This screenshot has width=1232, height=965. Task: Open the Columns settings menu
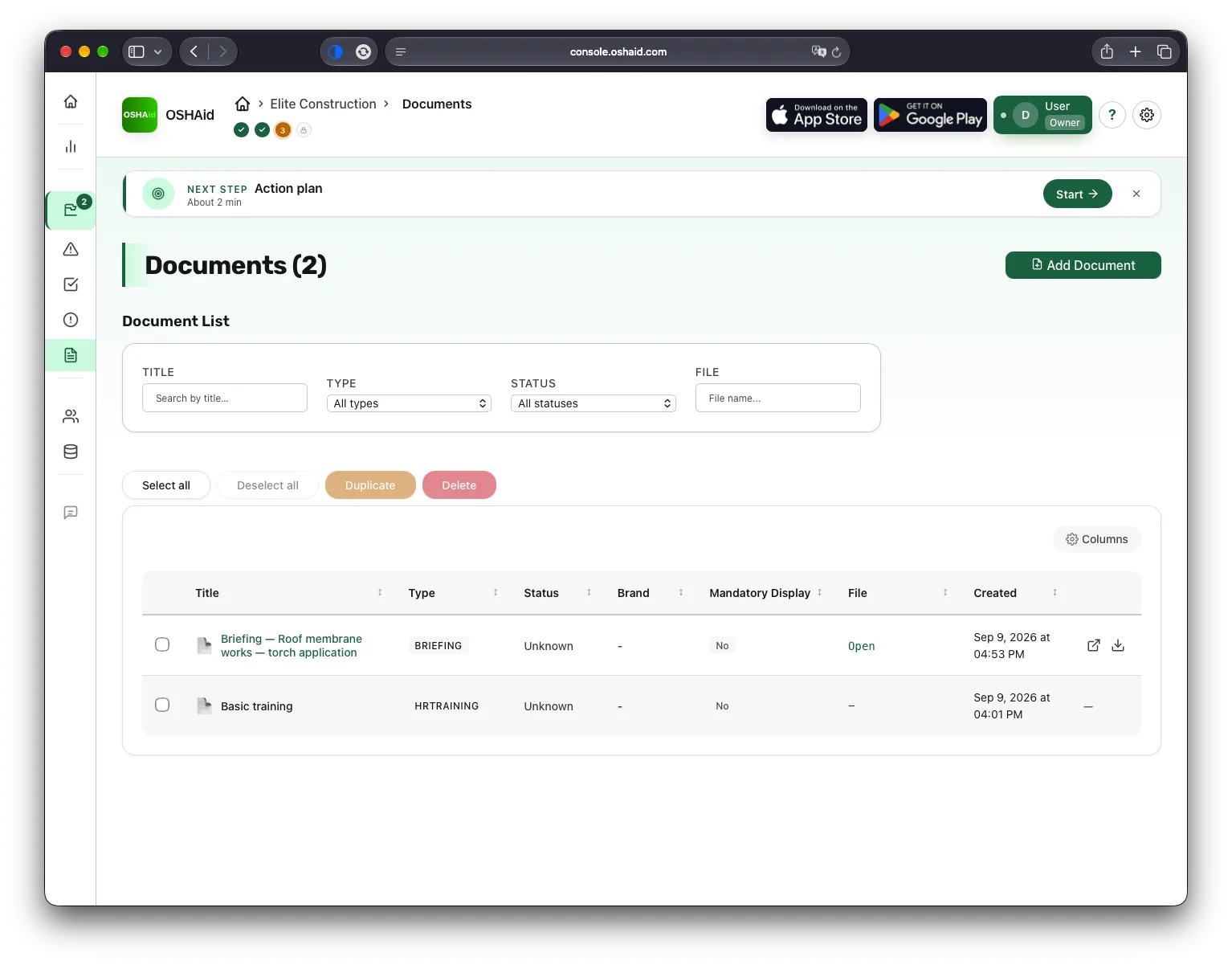[x=1096, y=539]
